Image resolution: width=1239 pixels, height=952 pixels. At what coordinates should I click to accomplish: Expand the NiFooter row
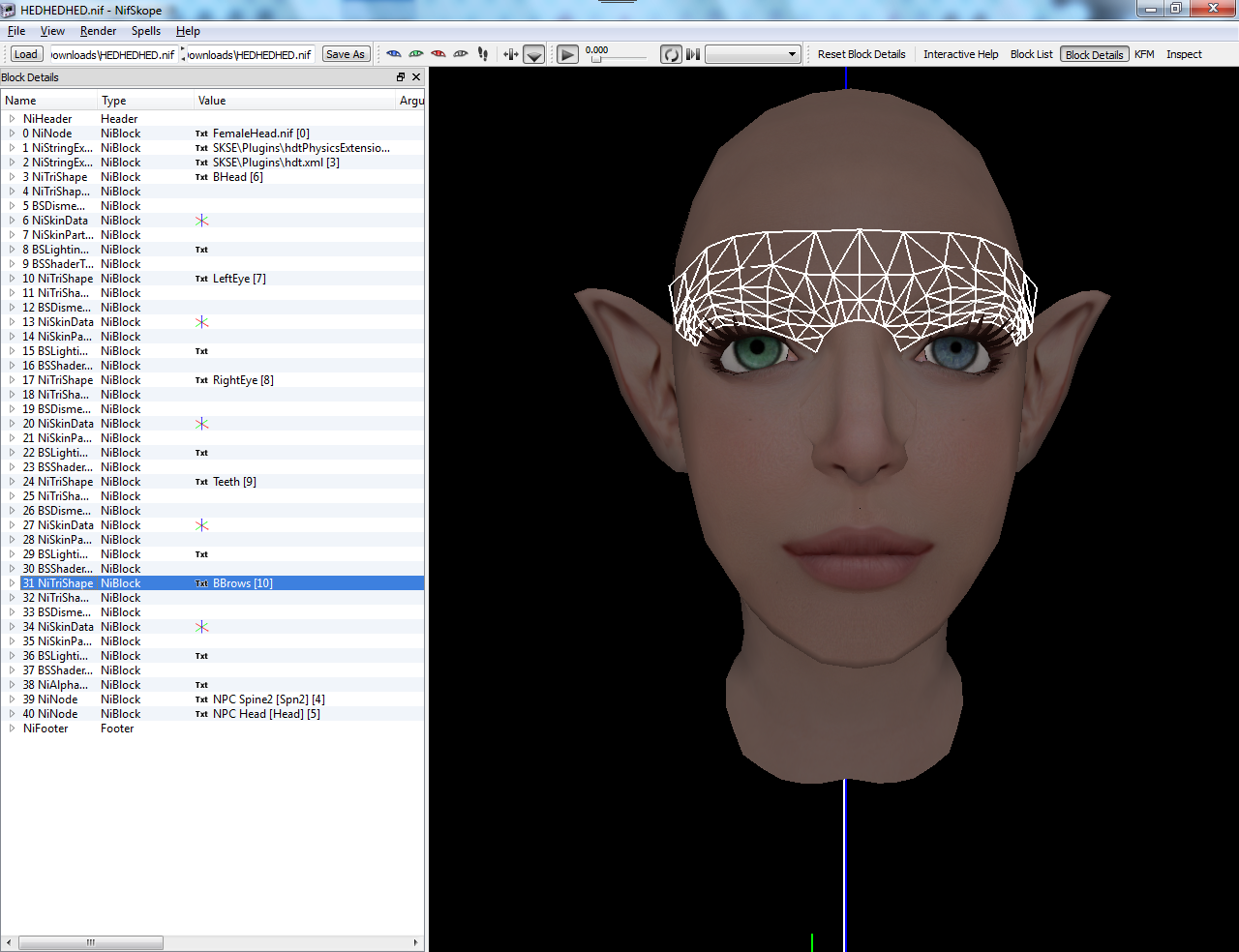(12, 729)
